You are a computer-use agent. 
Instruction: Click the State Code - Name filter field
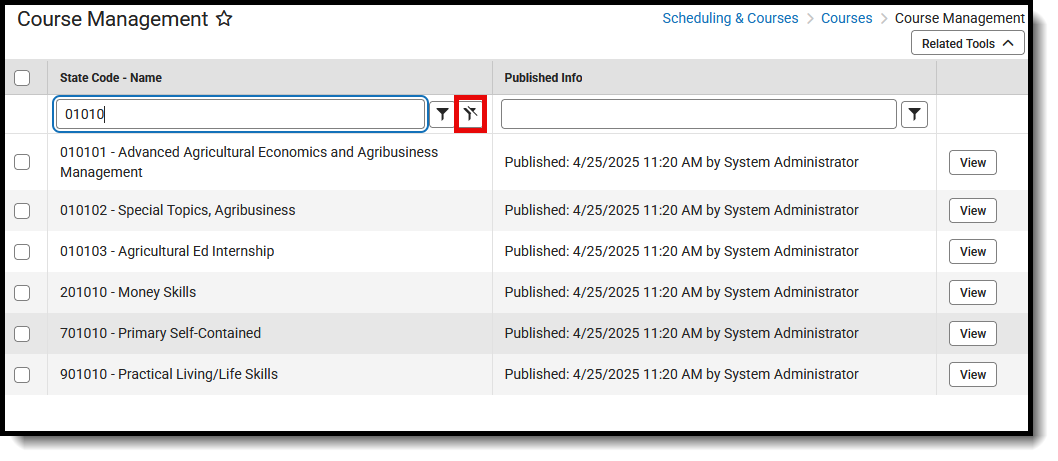coord(240,115)
